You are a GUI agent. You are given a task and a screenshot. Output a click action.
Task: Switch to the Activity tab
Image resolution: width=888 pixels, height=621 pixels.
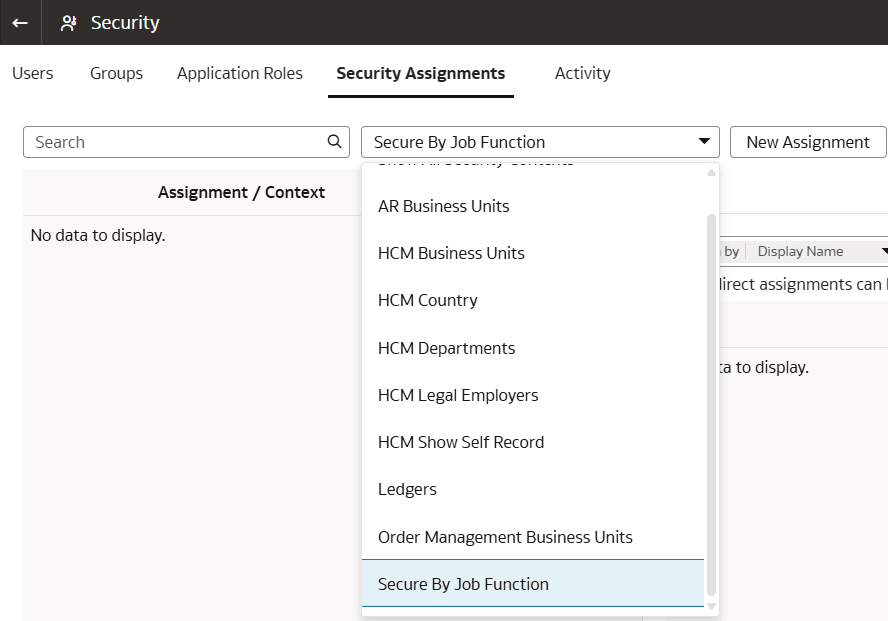[582, 73]
